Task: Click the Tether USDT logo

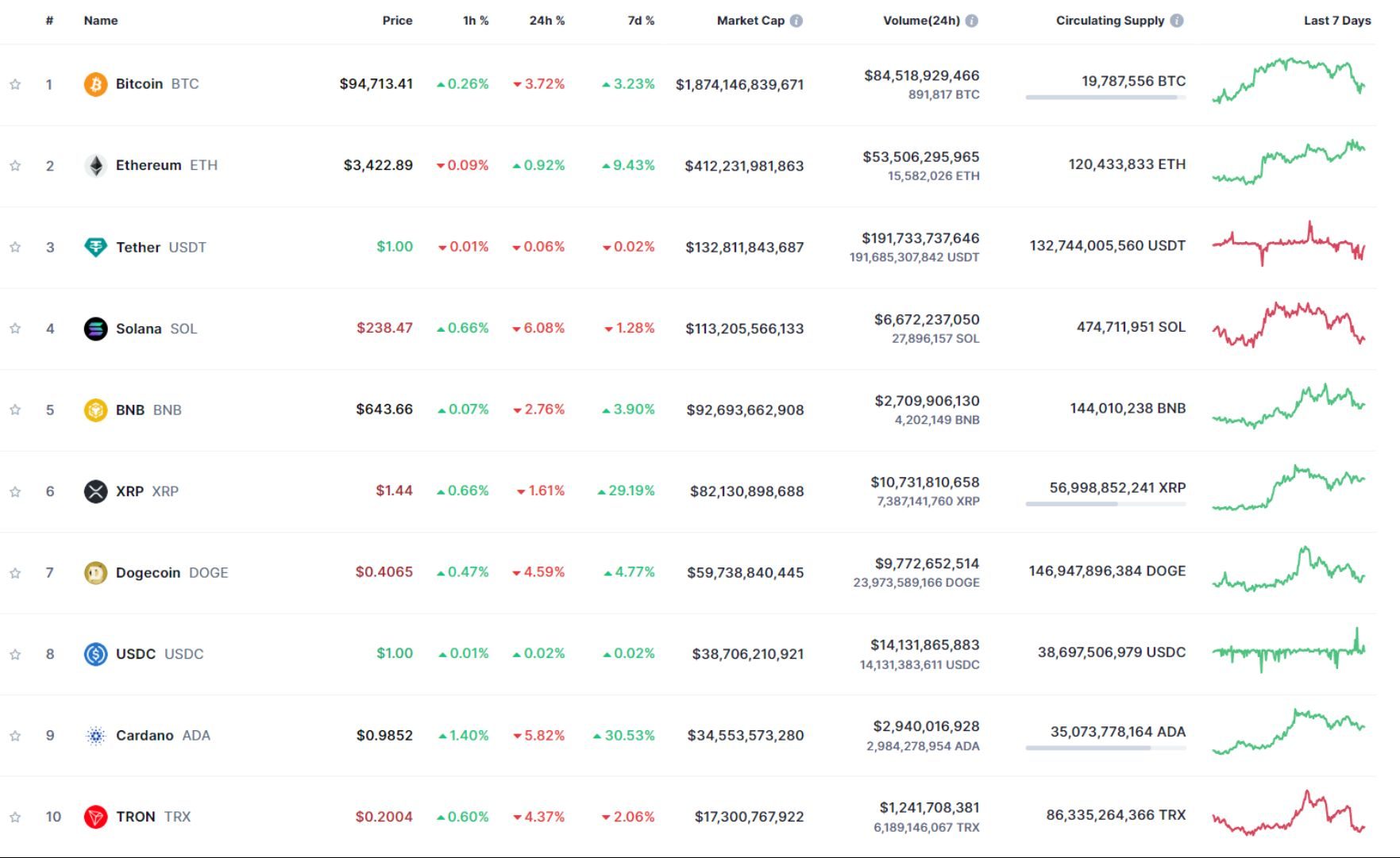Action: pyautogui.click(x=95, y=247)
